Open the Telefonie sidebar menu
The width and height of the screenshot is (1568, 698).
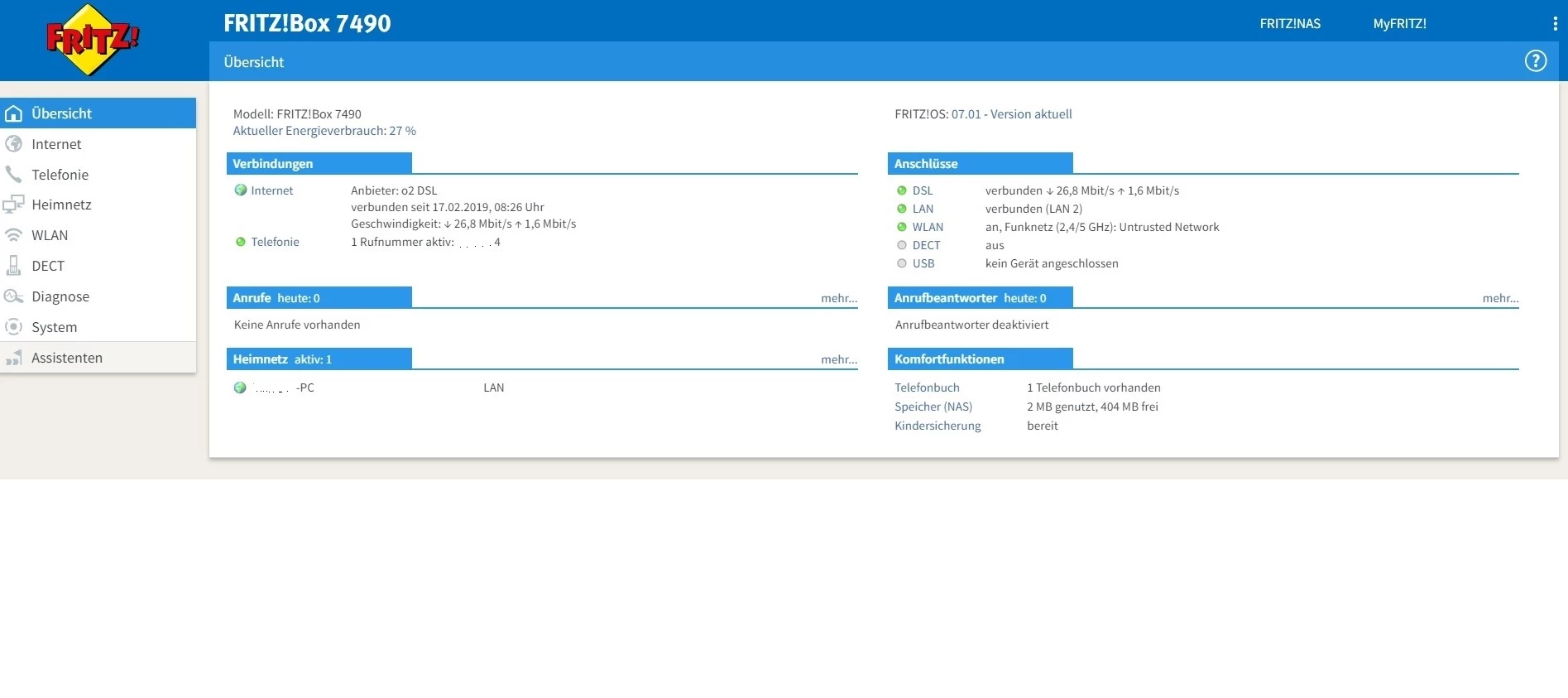(98, 175)
